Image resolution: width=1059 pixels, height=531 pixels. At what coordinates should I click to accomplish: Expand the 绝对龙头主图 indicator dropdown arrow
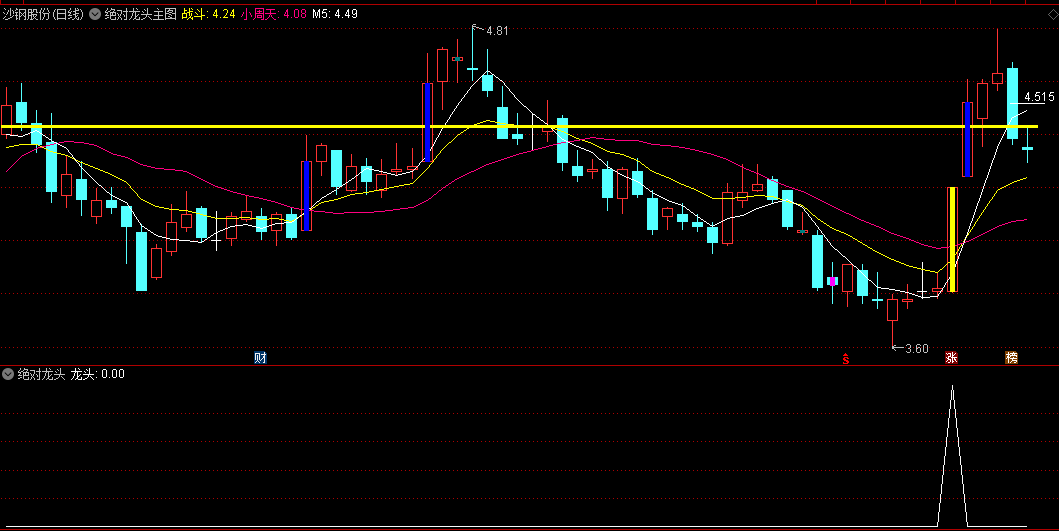pyautogui.click(x=95, y=14)
